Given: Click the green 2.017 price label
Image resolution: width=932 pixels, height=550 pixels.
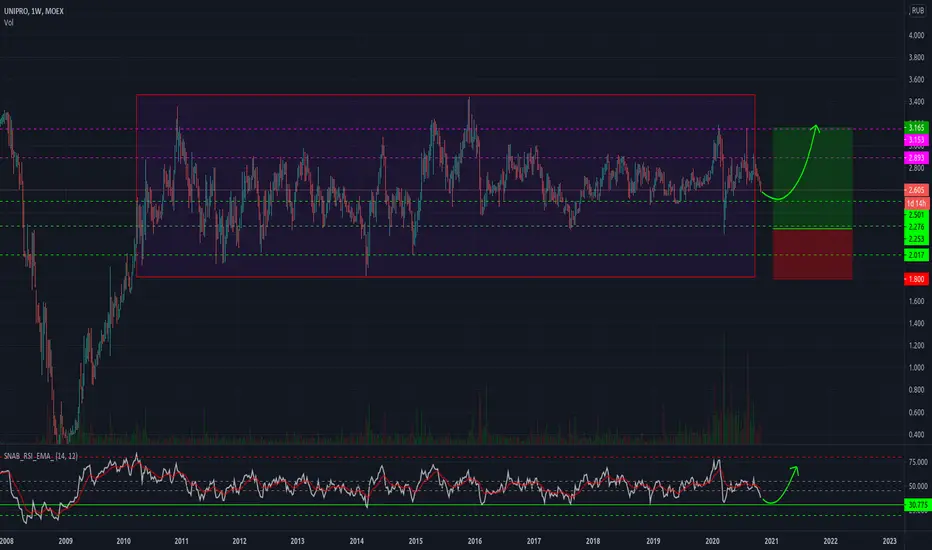Looking at the screenshot, I should (916, 255).
